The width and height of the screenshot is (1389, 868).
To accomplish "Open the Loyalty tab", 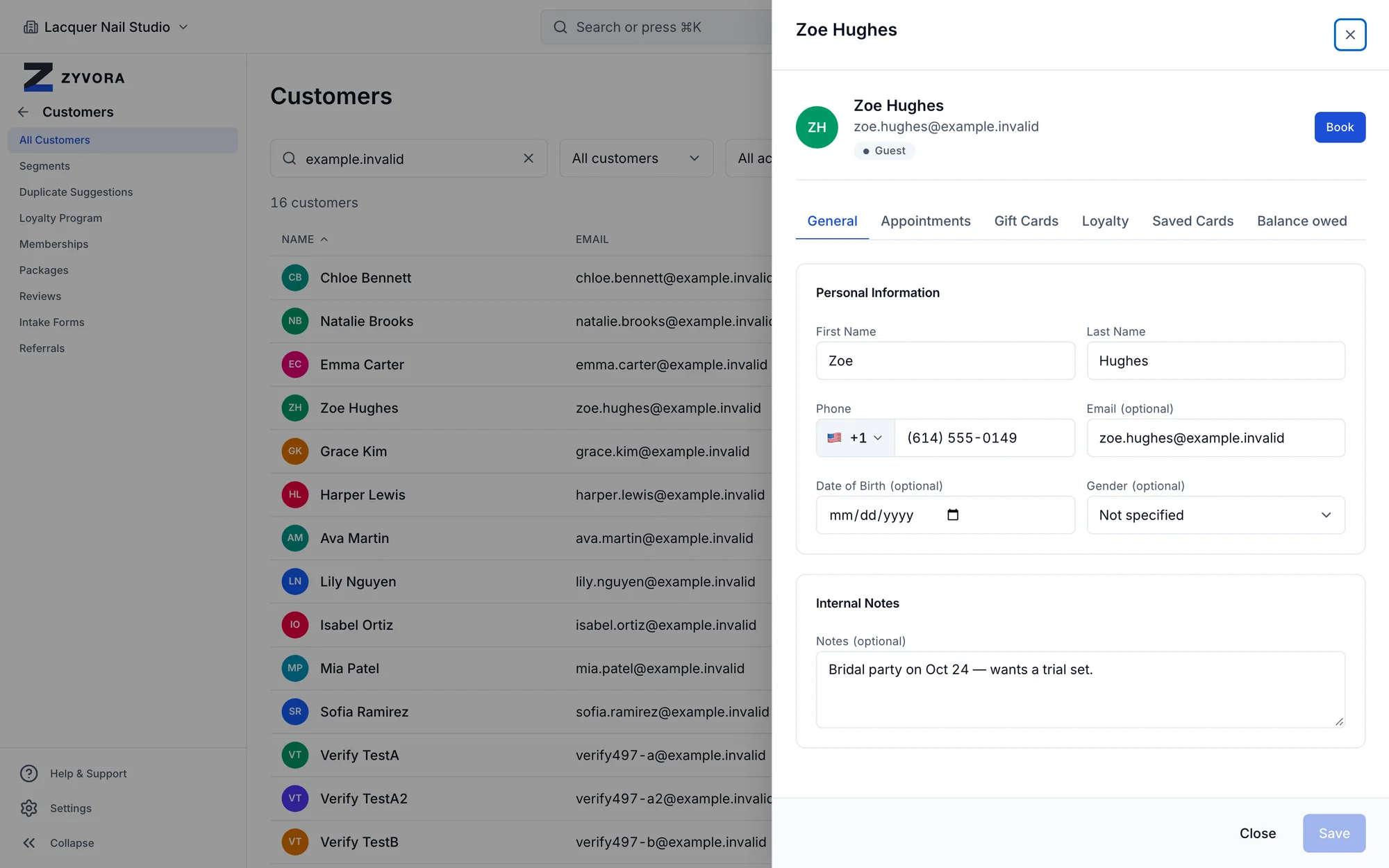I will point(1105,221).
